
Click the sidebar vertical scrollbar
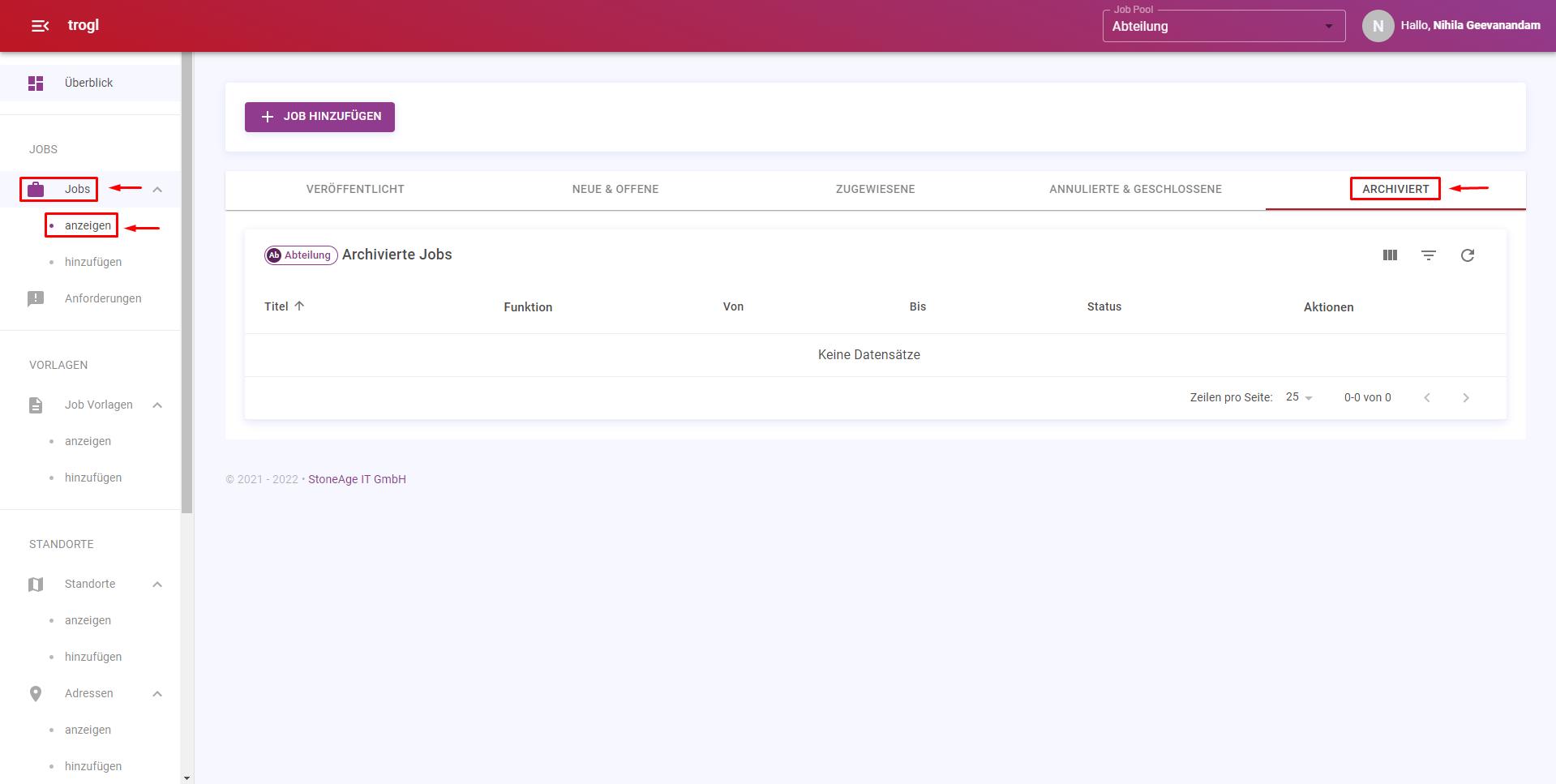pos(187,283)
